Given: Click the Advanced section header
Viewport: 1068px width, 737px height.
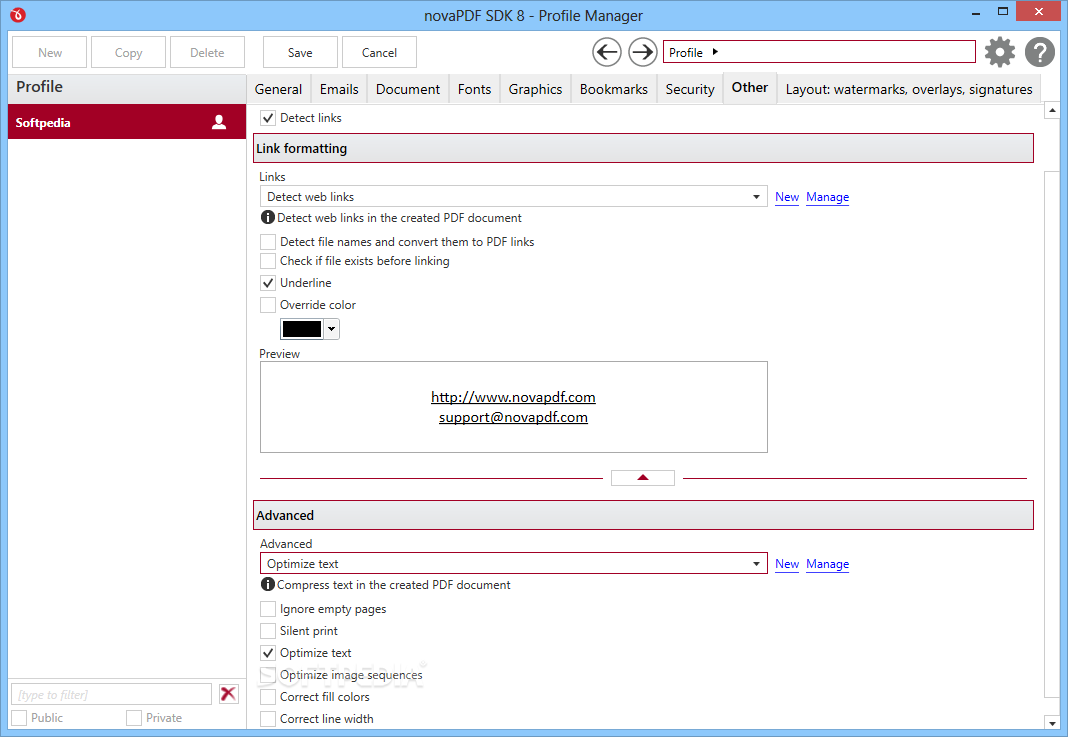Looking at the screenshot, I should coord(643,515).
